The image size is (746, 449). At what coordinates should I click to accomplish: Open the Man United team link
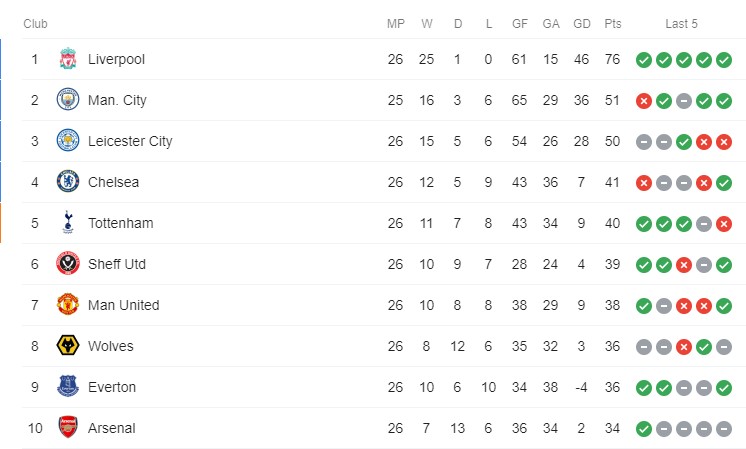click(124, 305)
